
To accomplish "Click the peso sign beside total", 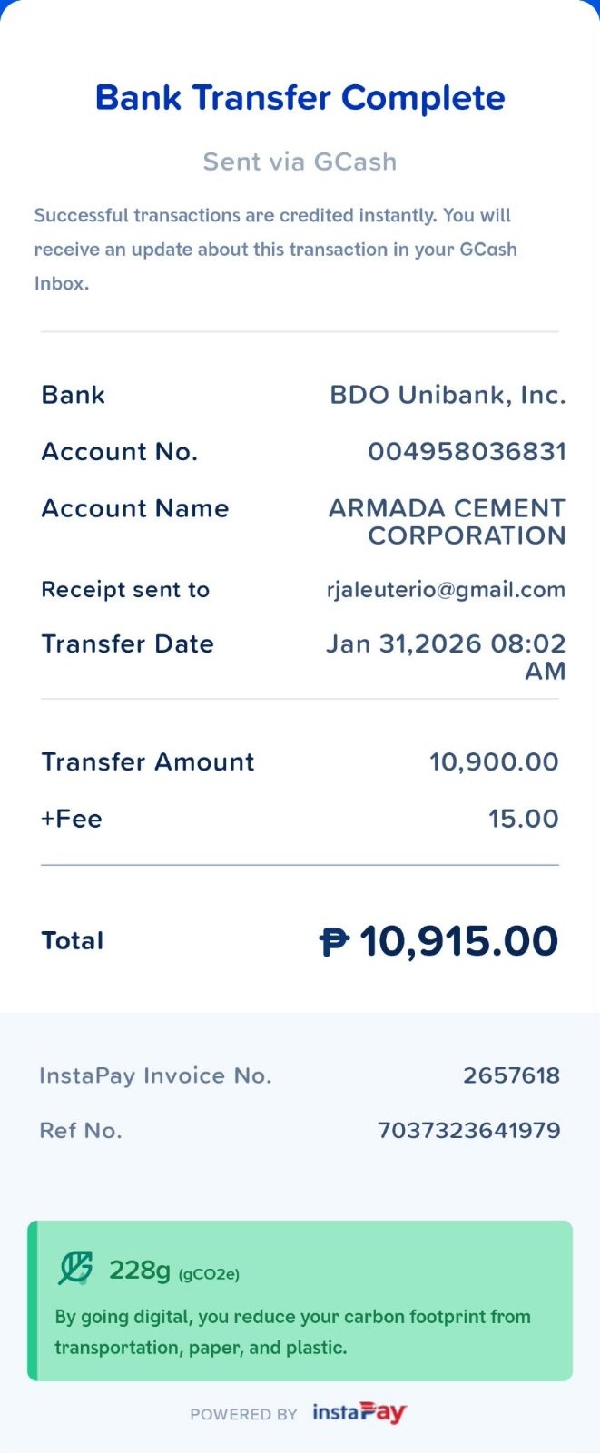I will [334, 941].
